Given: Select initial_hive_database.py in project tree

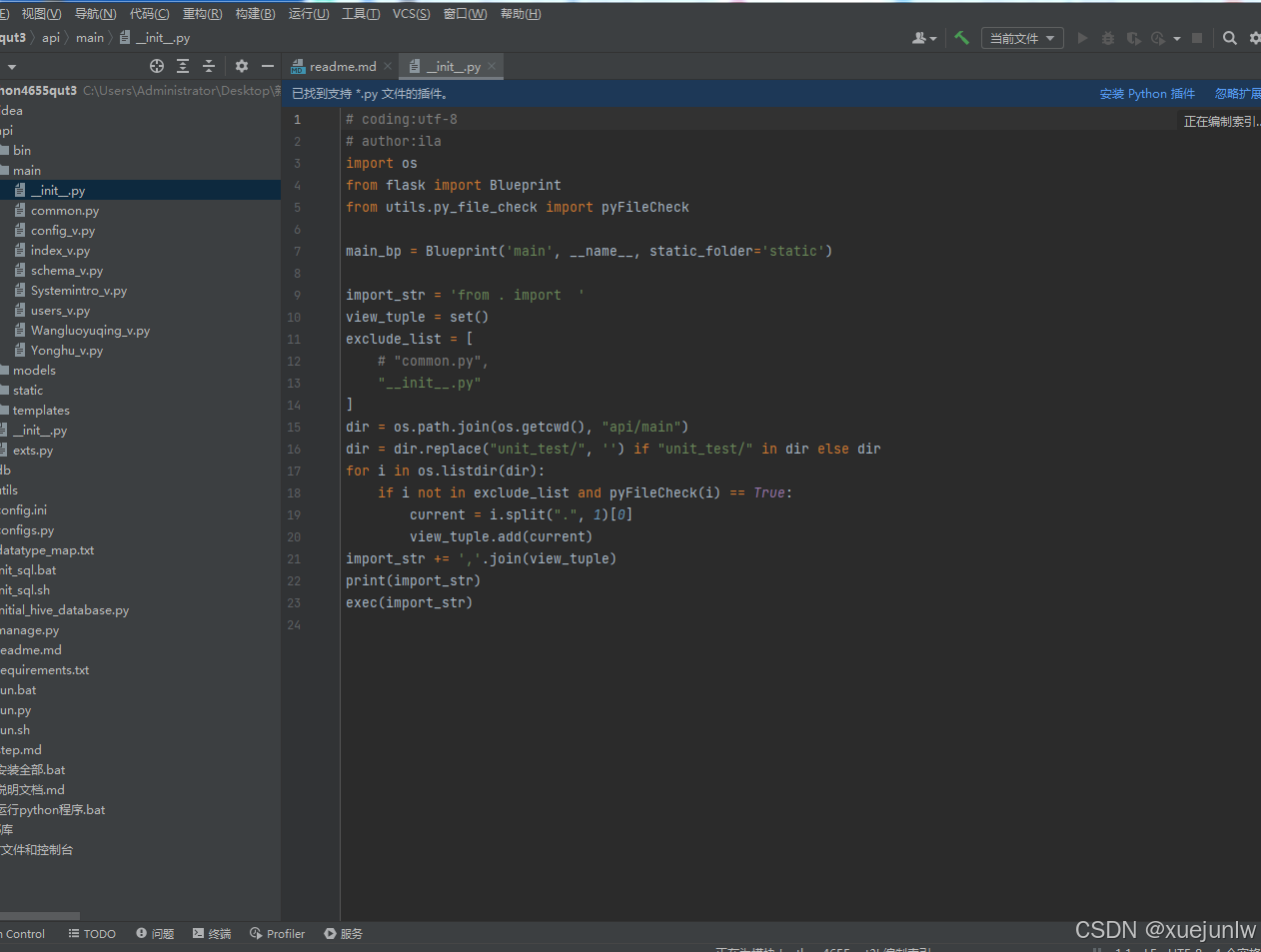Looking at the screenshot, I should [65, 610].
